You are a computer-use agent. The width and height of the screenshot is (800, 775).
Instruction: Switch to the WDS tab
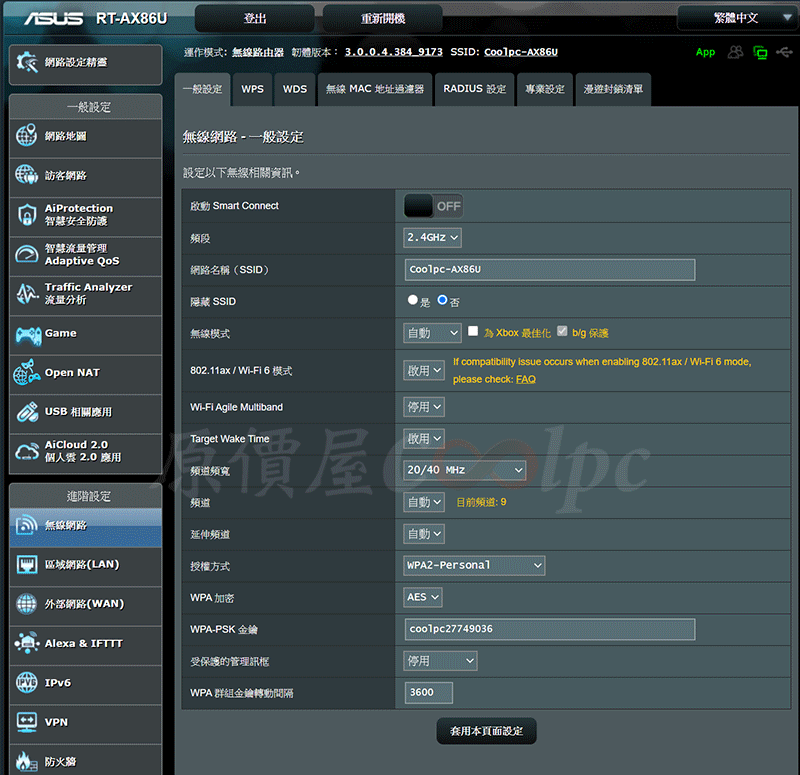point(295,89)
